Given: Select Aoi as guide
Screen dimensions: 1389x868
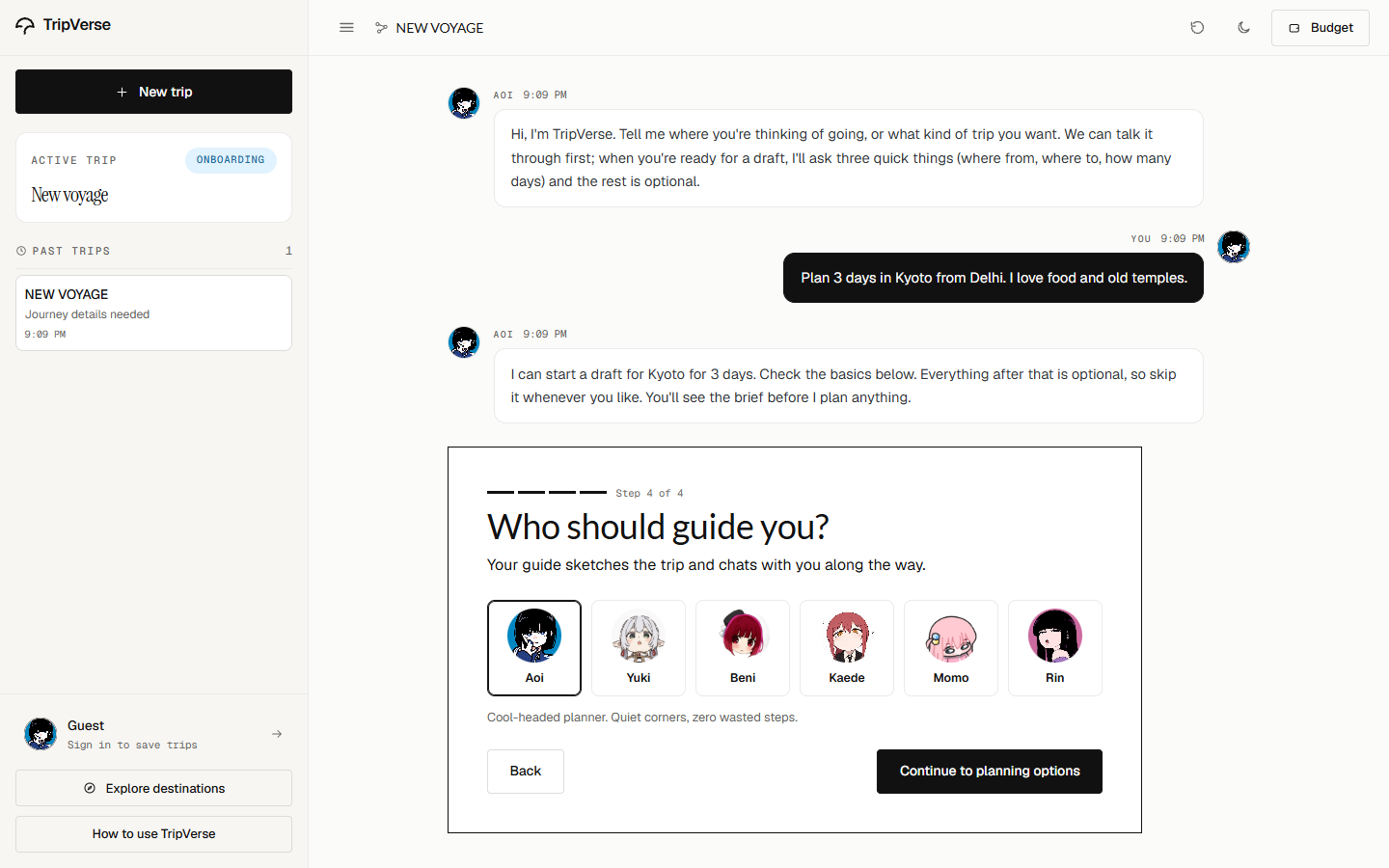Looking at the screenshot, I should [534, 648].
